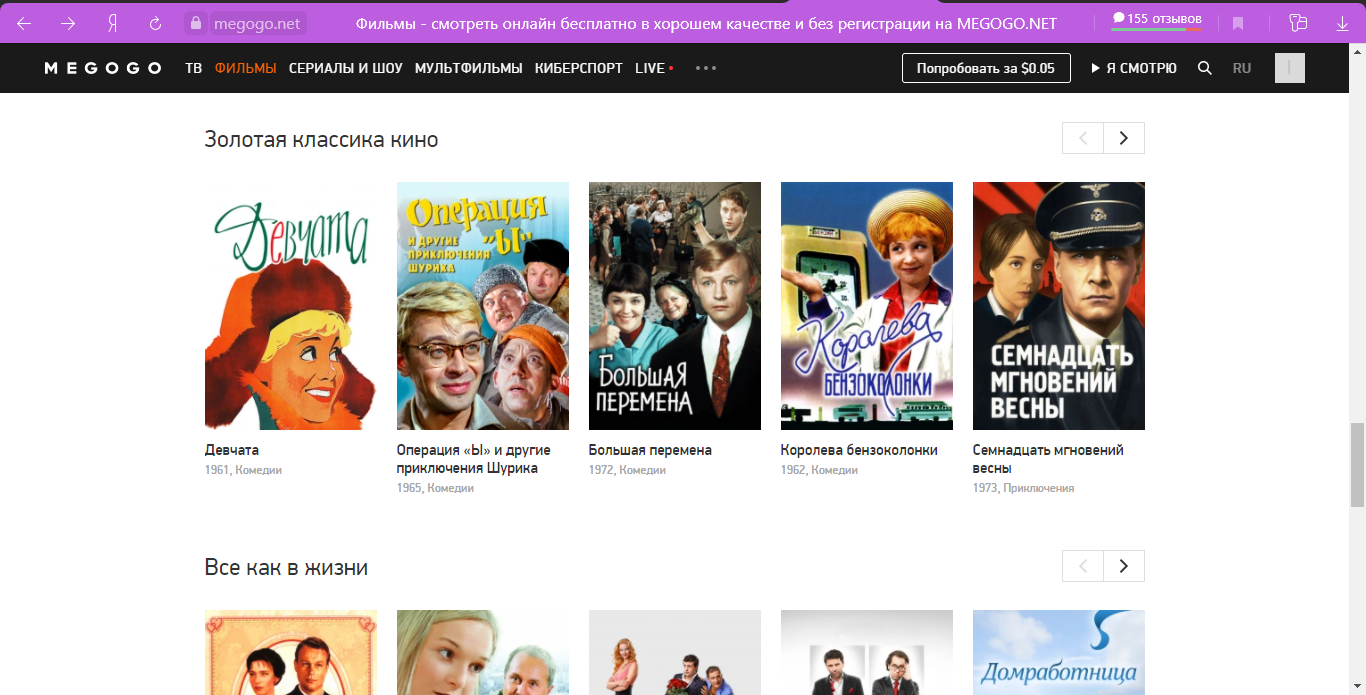Viewport: 1366px width, 695px height.
Task: Click the vertical page scrollbar thumb
Action: click(1357, 465)
